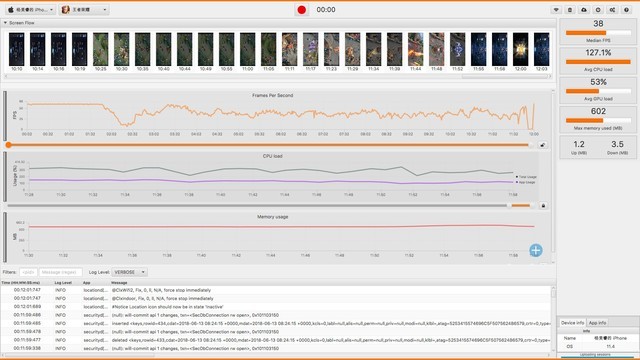This screenshot has width=640, height=360.
Task: Click the left grip handle of CPU chart
Action: [x=5, y=177]
